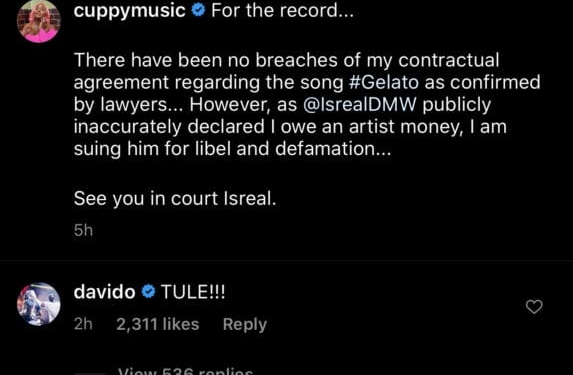This screenshot has height=375, width=573.
Task: Click the See you in court Isreal line
Action: point(175,199)
